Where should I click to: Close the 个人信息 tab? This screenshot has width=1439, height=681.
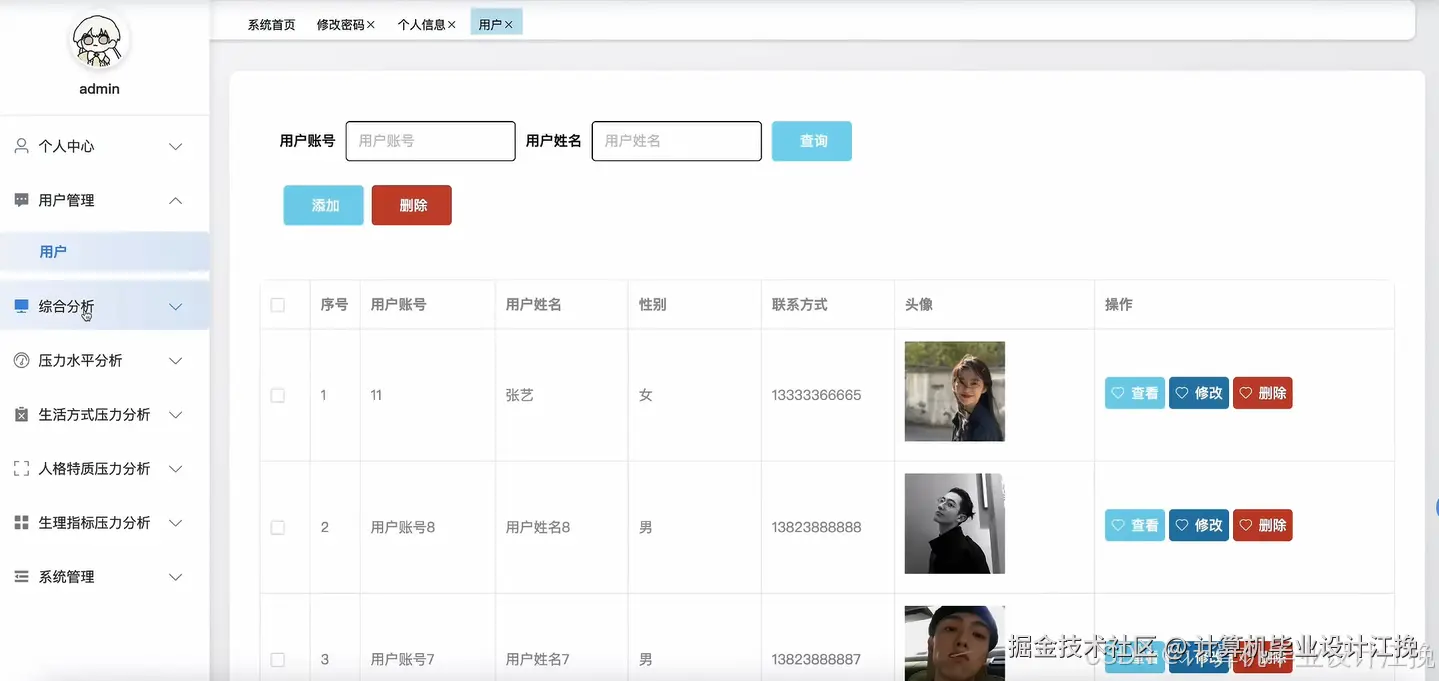[x=452, y=25]
